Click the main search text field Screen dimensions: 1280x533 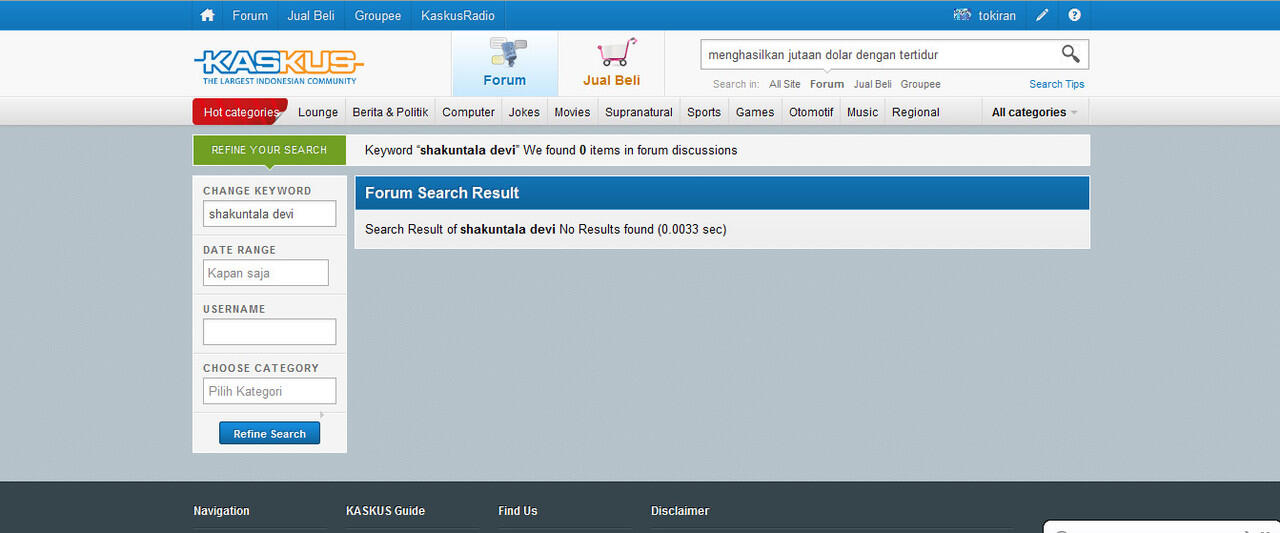coord(878,54)
